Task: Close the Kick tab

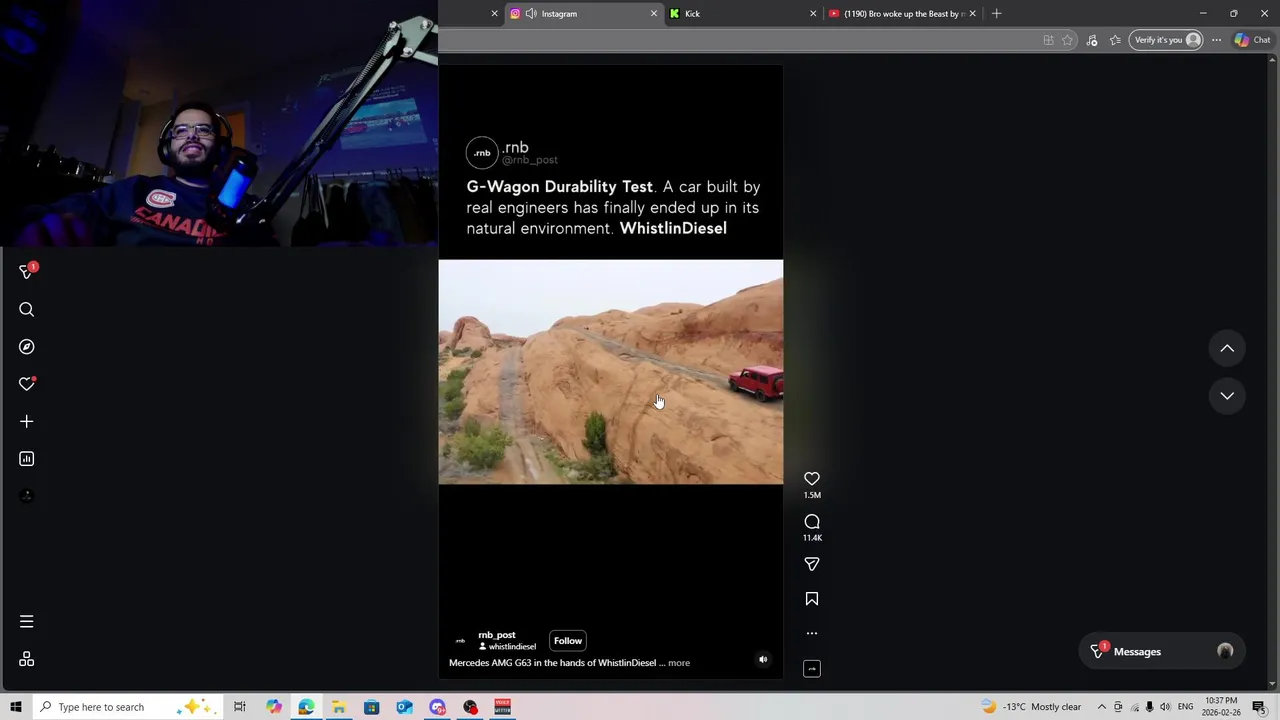Action: coord(813,14)
